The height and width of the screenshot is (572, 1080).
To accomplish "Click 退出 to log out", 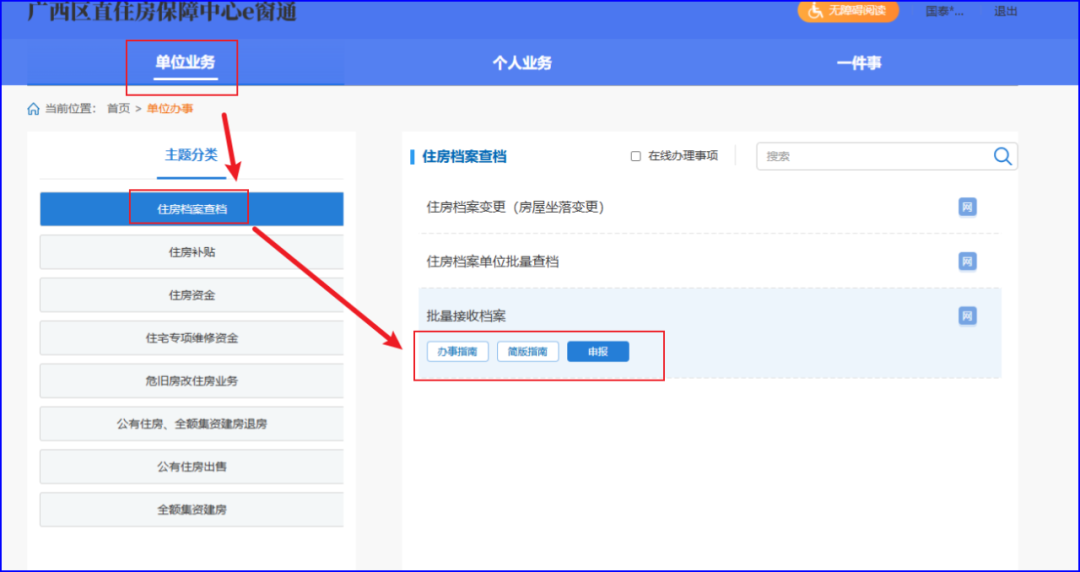I will click(x=1005, y=11).
